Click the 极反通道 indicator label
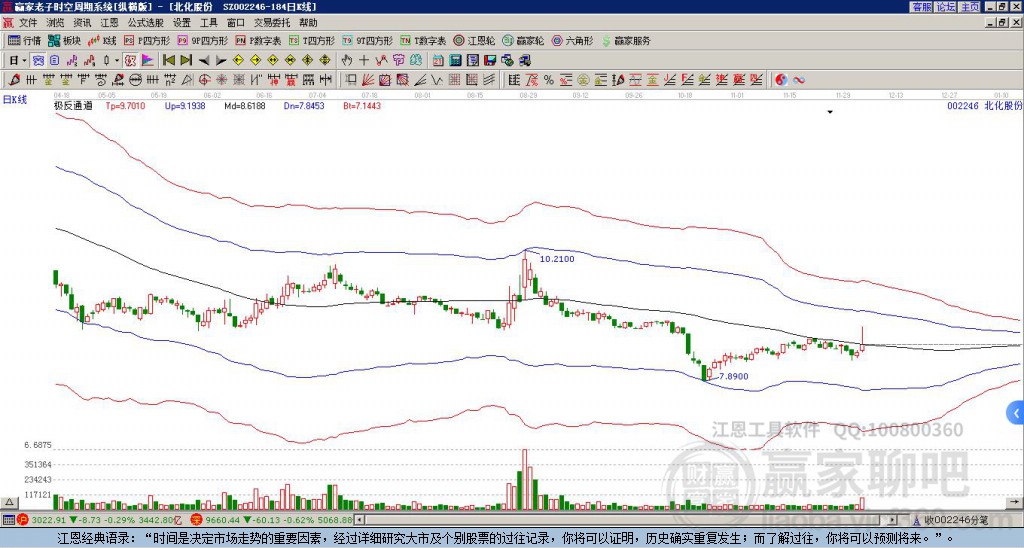 click(x=73, y=105)
